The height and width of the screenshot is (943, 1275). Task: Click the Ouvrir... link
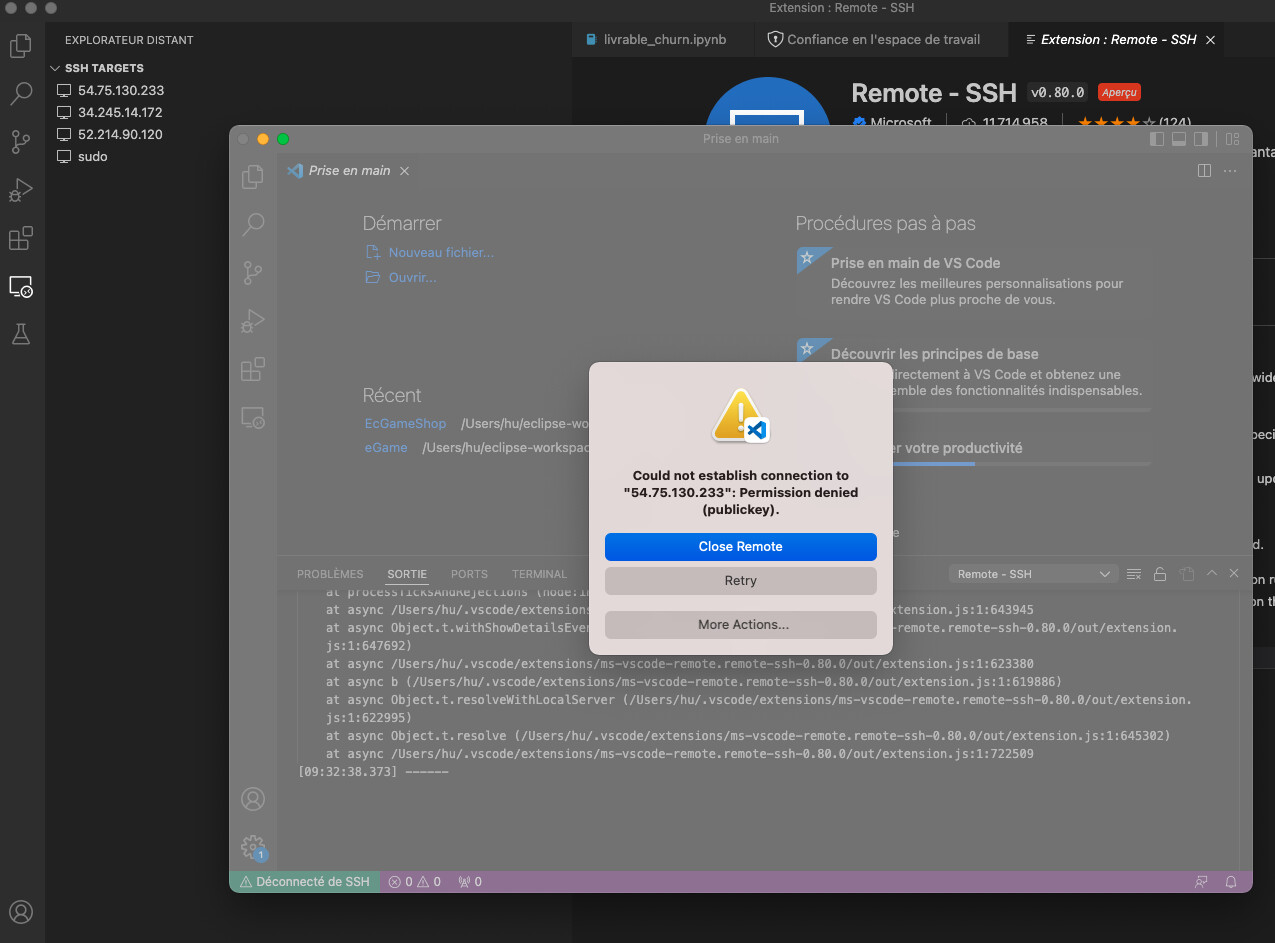tap(412, 277)
